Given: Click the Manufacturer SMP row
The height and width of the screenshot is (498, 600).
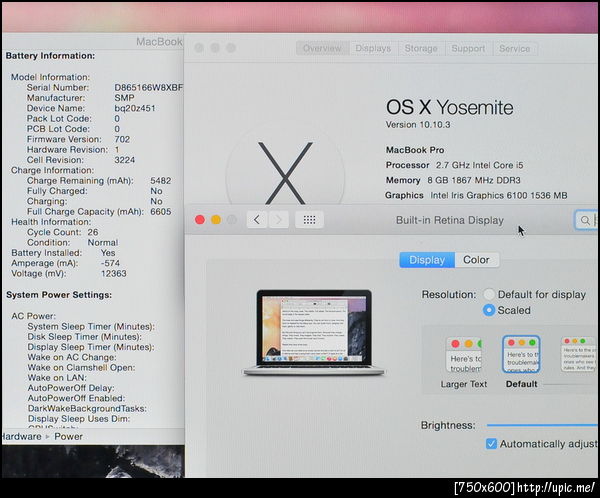Looking at the screenshot, I should pos(81,98).
